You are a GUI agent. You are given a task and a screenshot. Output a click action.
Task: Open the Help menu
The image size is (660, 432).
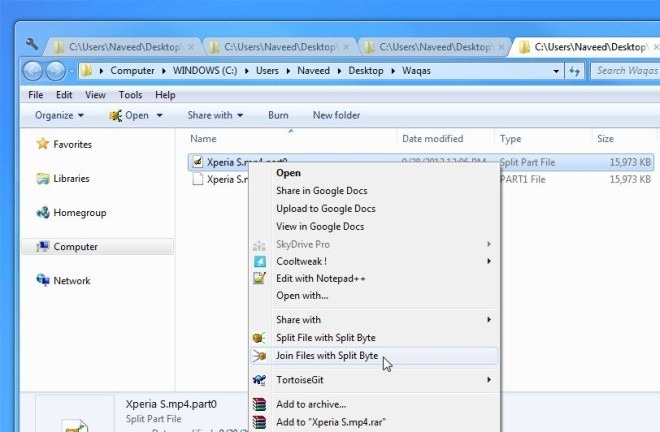point(165,95)
